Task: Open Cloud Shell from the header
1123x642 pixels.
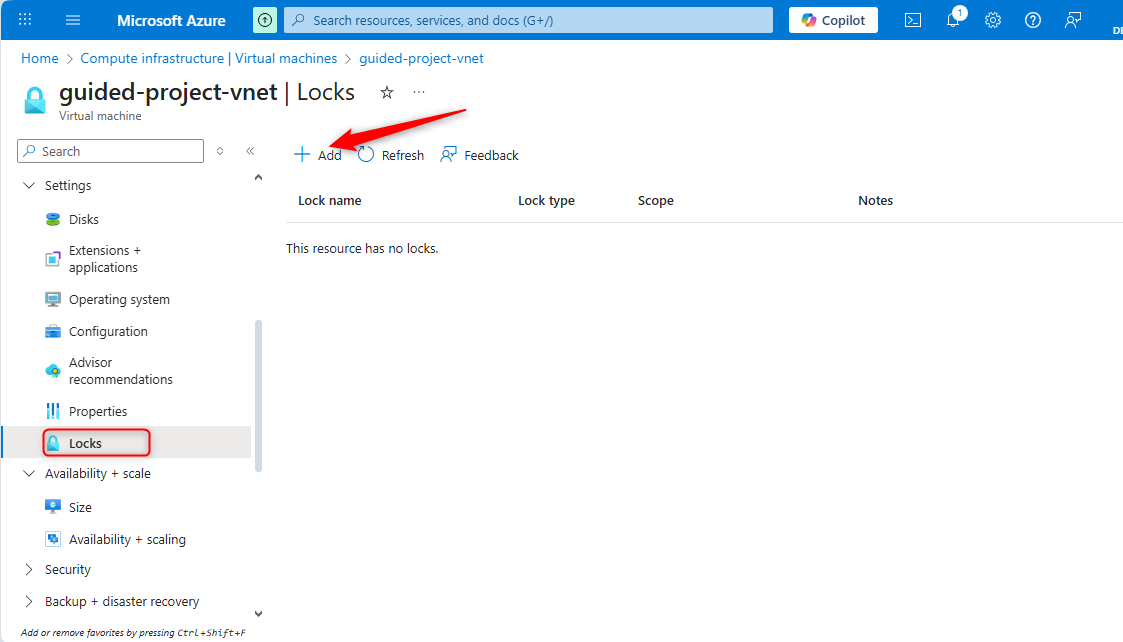Action: pos(913,20)
